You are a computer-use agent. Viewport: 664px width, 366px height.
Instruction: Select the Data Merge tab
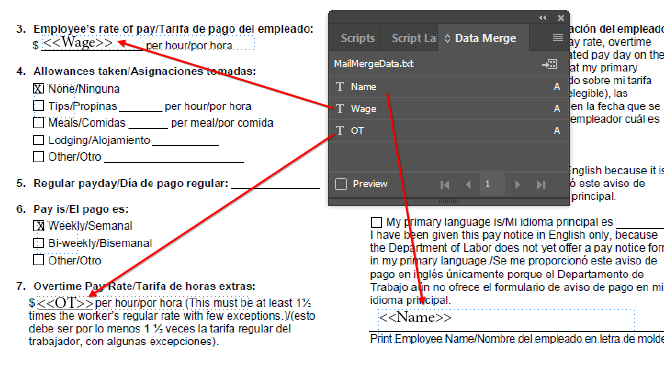(x=485, y=38)
